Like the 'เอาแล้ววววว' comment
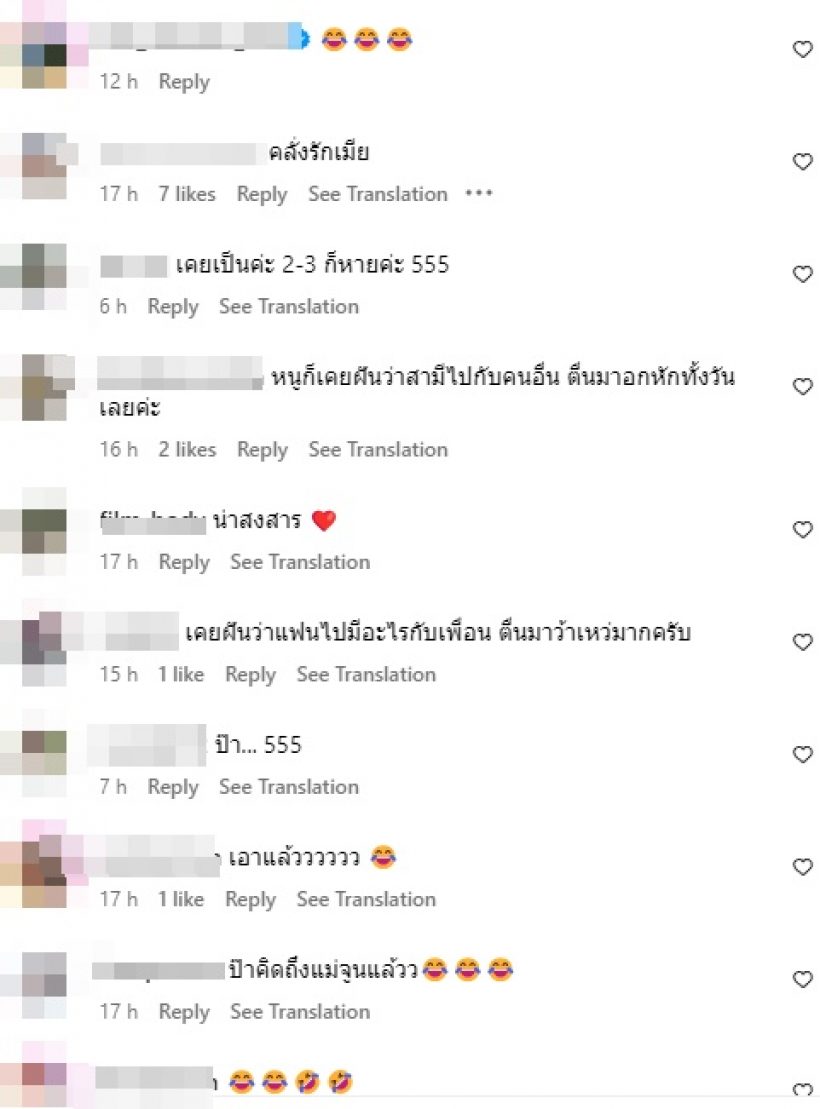820x1109 pixels. click(x=802, y=866)
